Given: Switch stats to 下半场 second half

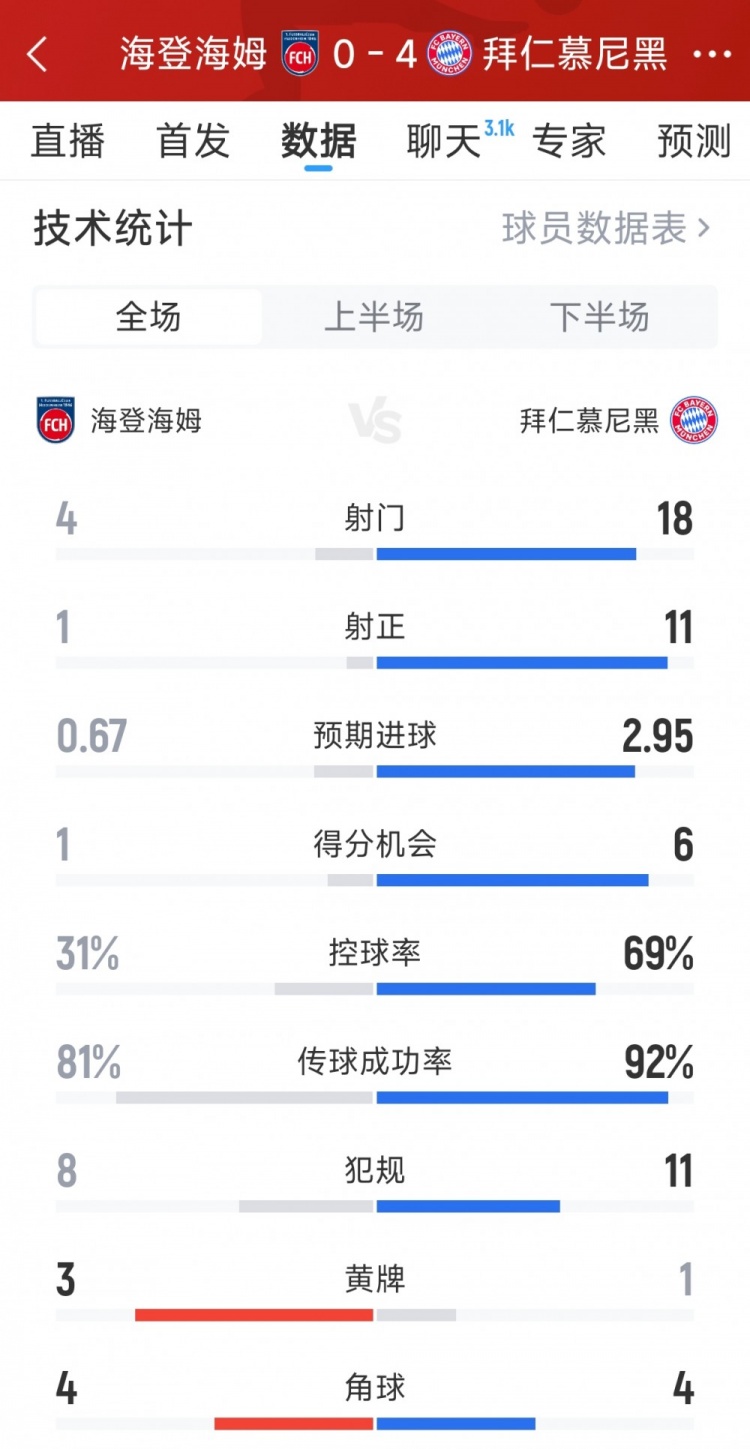Looking at the screenshot, I should pyautogui.click(x=600, y=317).
